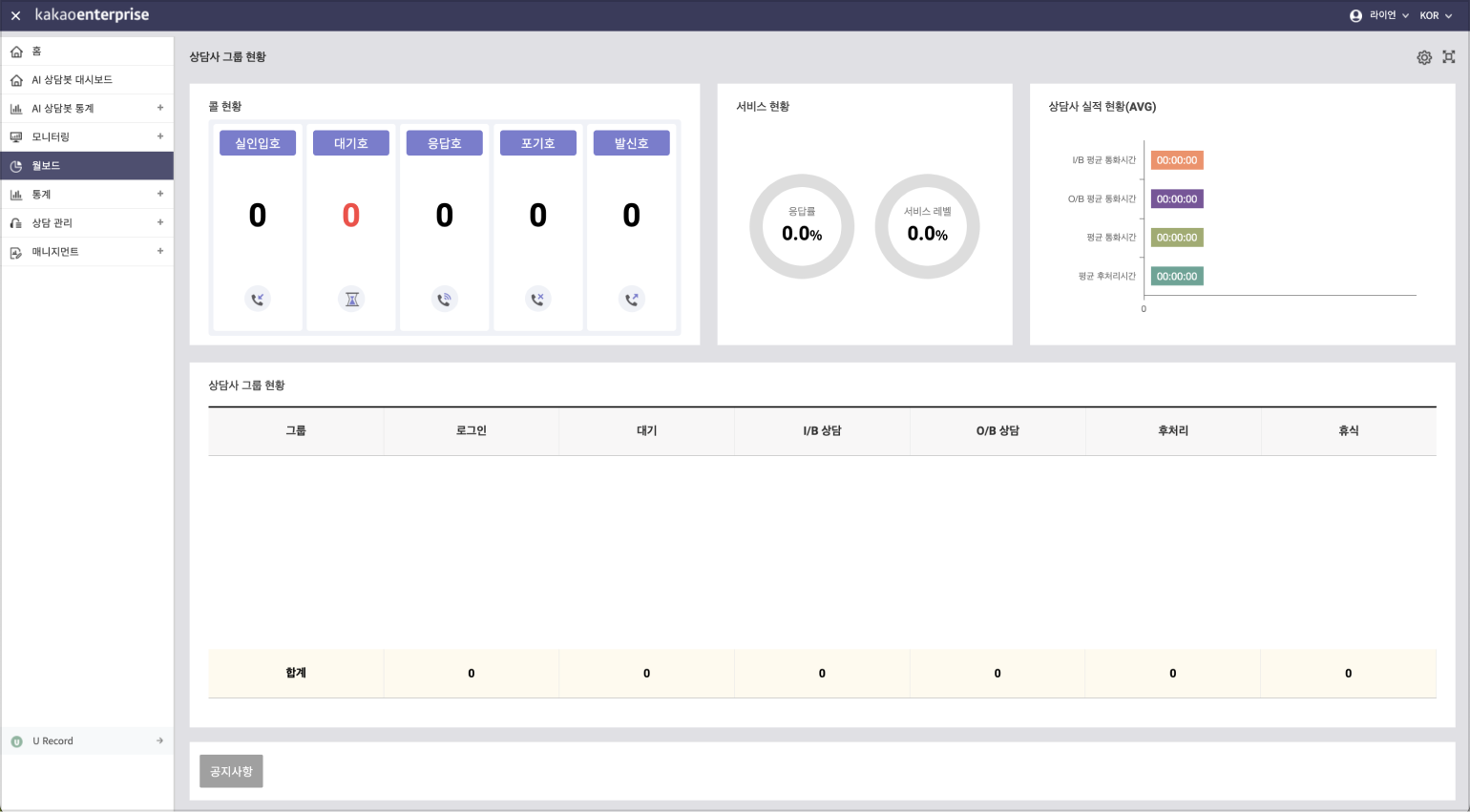Enter fullscreen mode with expand icon
This screenshot has width=1470, height=812.
point(1449,57)
